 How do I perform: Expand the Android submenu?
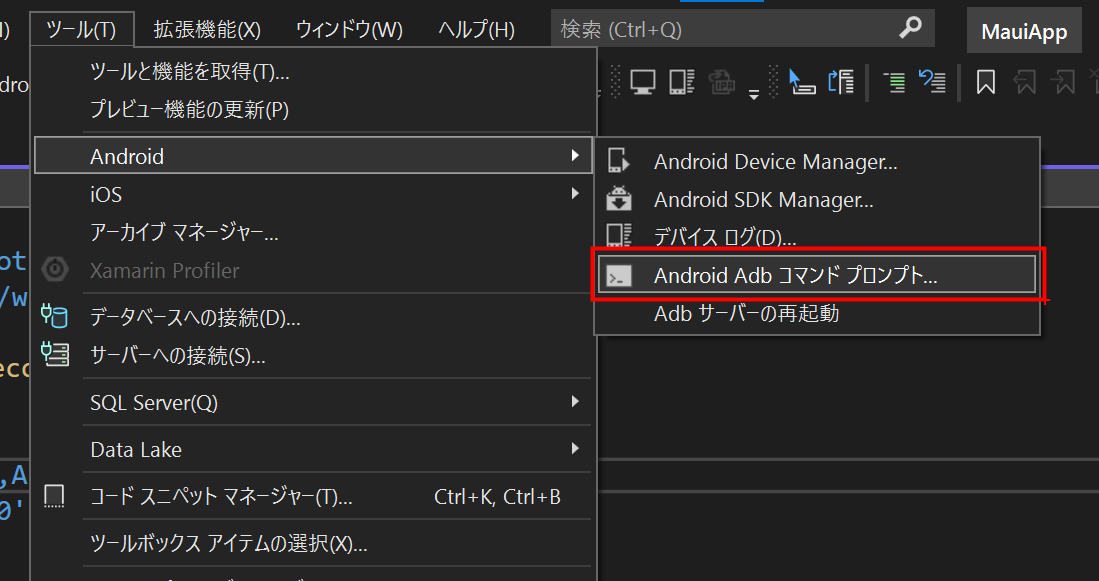point(314,156)
